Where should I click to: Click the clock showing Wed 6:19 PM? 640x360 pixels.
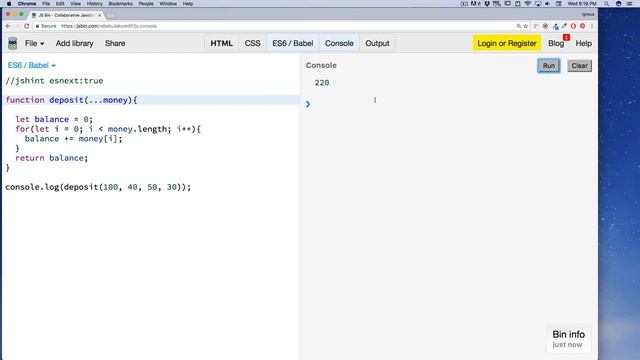[582, 4]
